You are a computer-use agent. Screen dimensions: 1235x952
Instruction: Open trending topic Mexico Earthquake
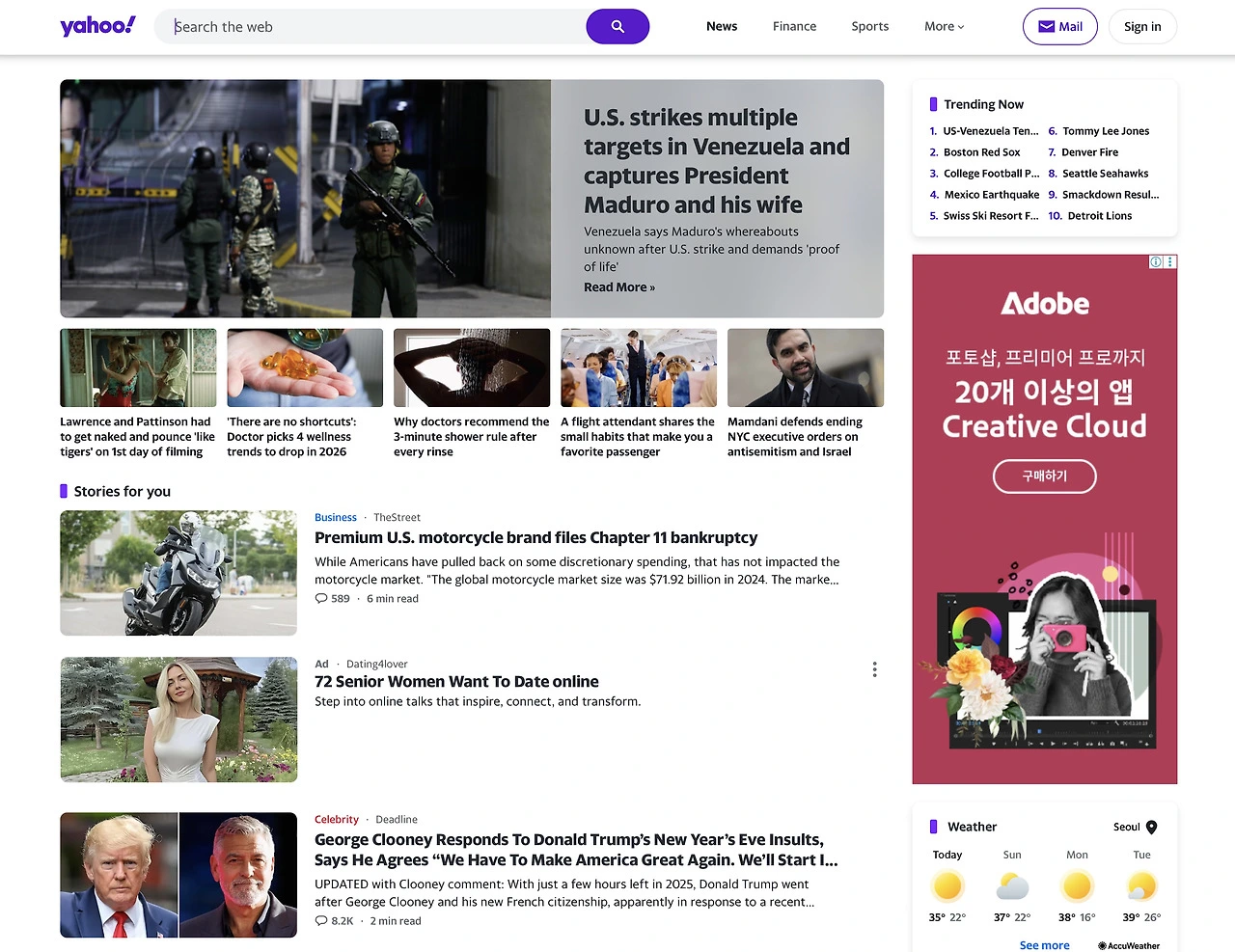[x=991, y=195]
